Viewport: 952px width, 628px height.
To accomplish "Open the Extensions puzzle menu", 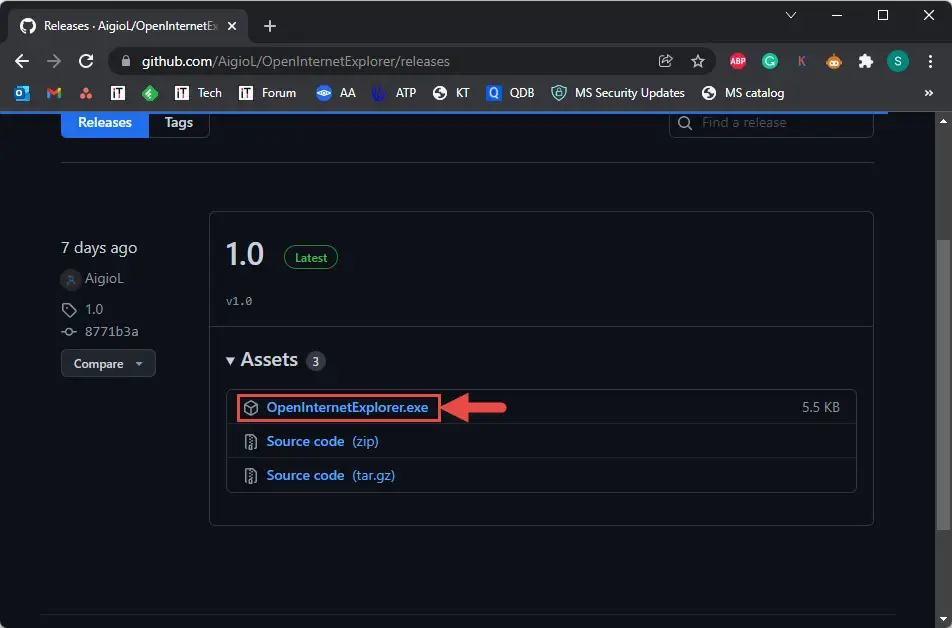I will [x=866, y=61].
